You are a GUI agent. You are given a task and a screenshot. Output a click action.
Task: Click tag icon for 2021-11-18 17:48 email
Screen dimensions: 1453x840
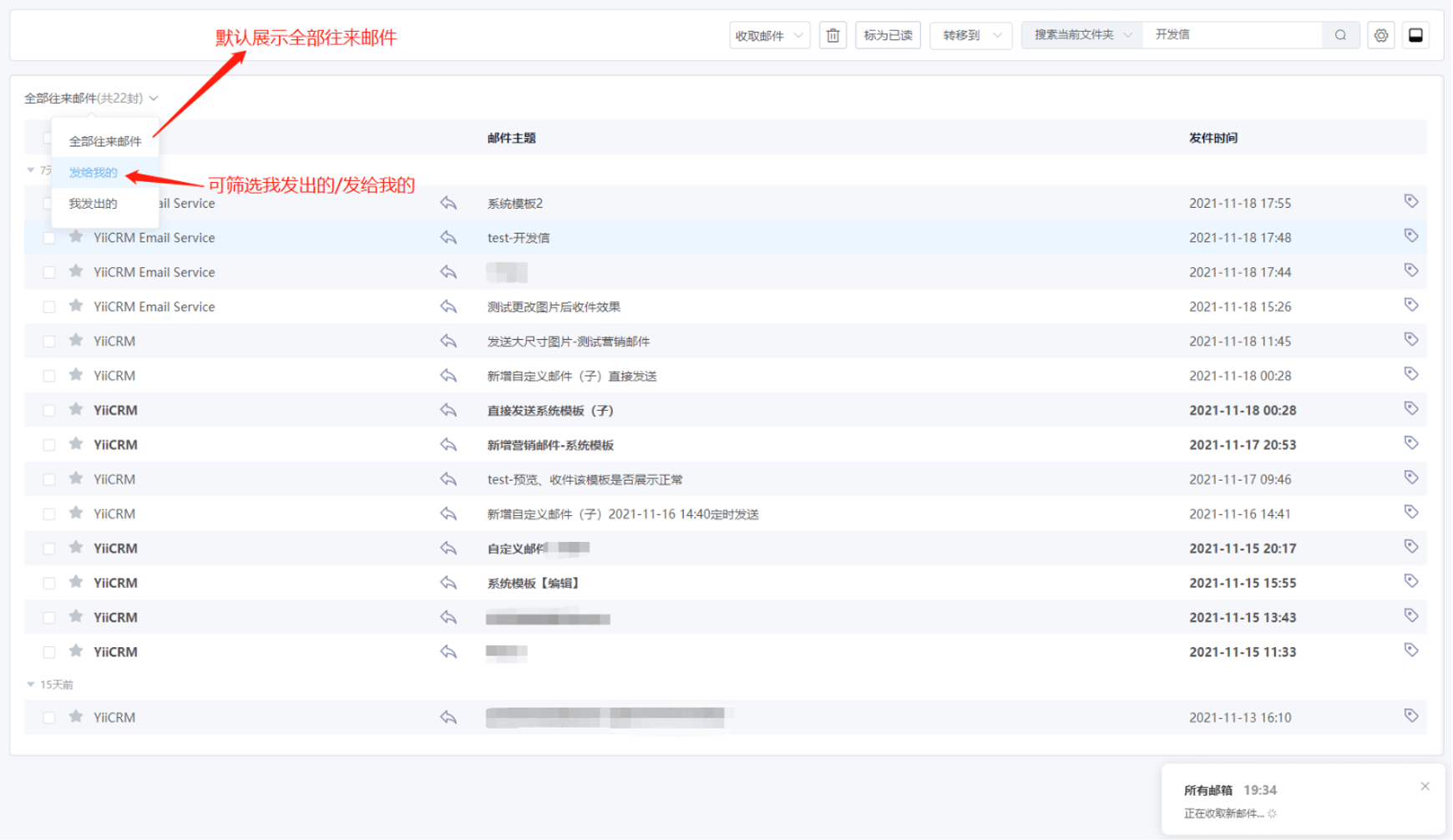tap(1411, 235)
